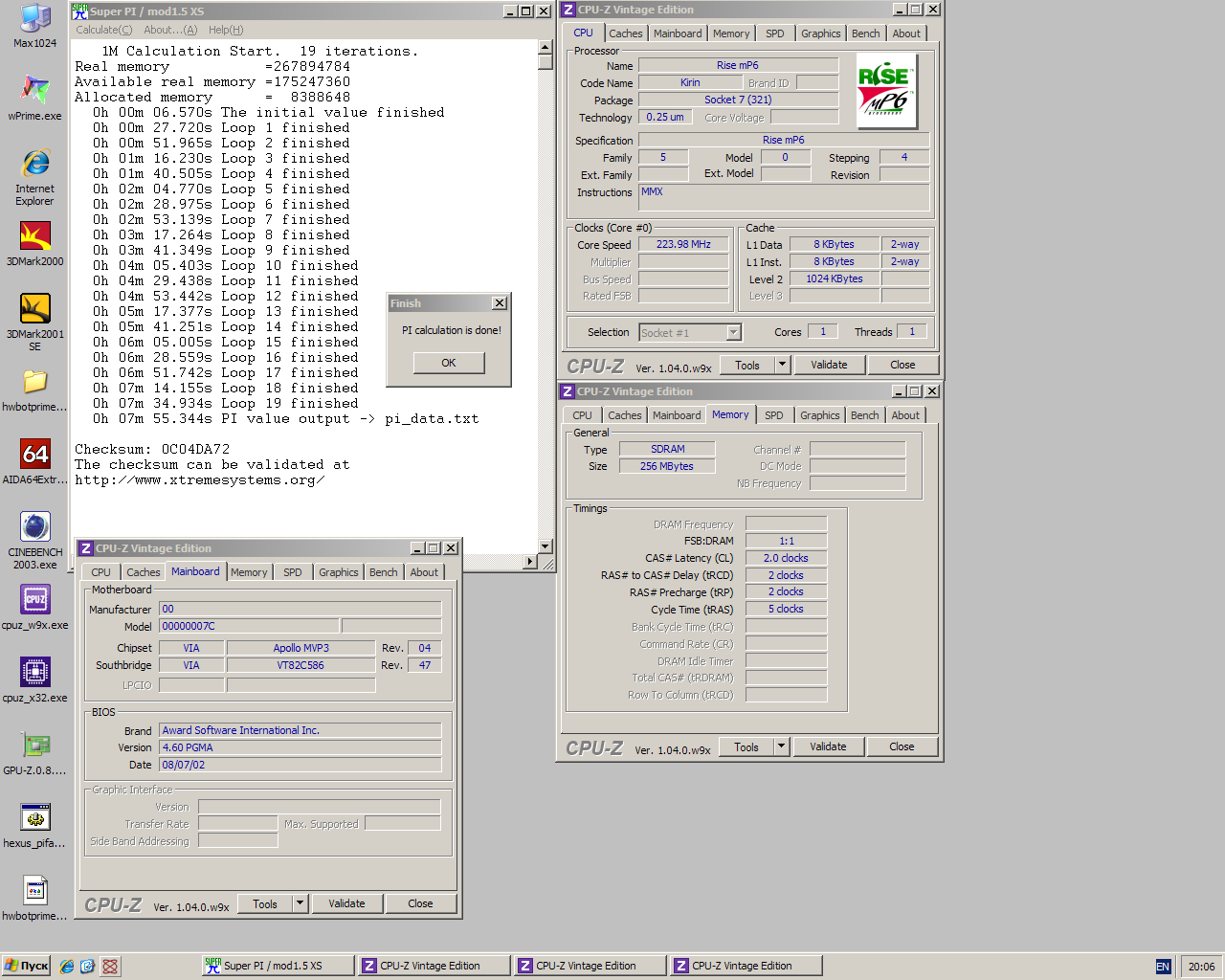Select cpuz_w9x.exe desktop icon
Viewport: 1225px width, 980px height.
35,608
